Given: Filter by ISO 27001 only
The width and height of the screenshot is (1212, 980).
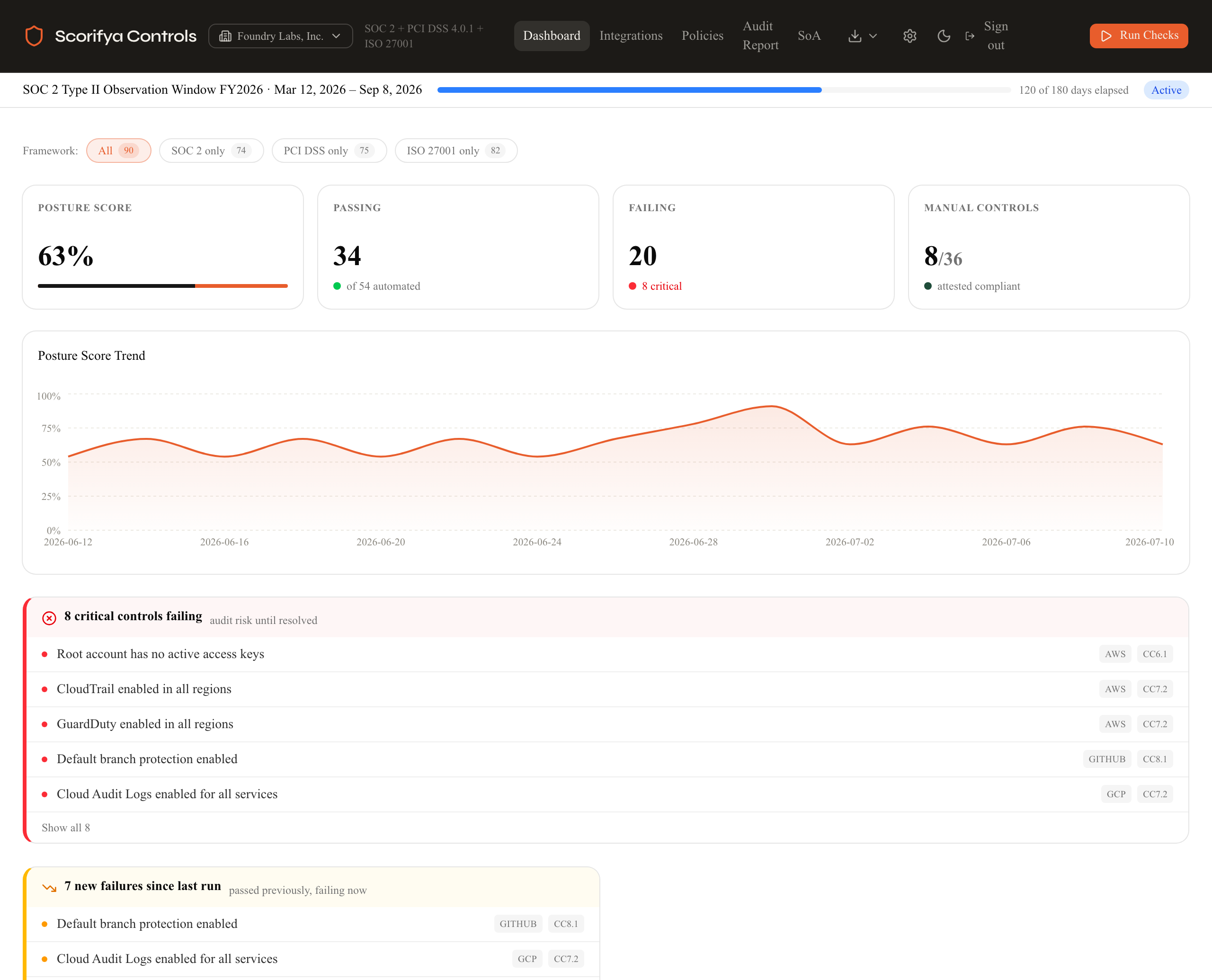Looking at the screenshot, I should (x=455, y=151).
